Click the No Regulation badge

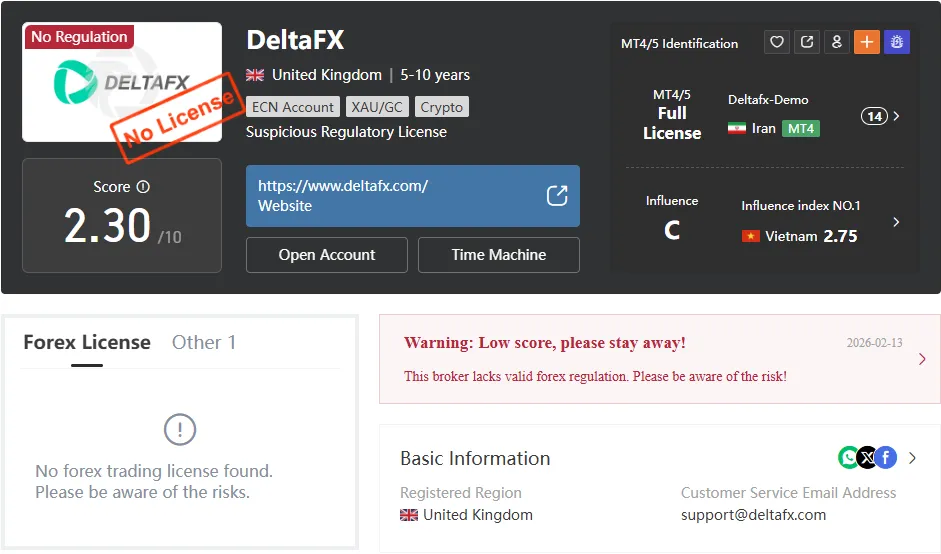79,37
